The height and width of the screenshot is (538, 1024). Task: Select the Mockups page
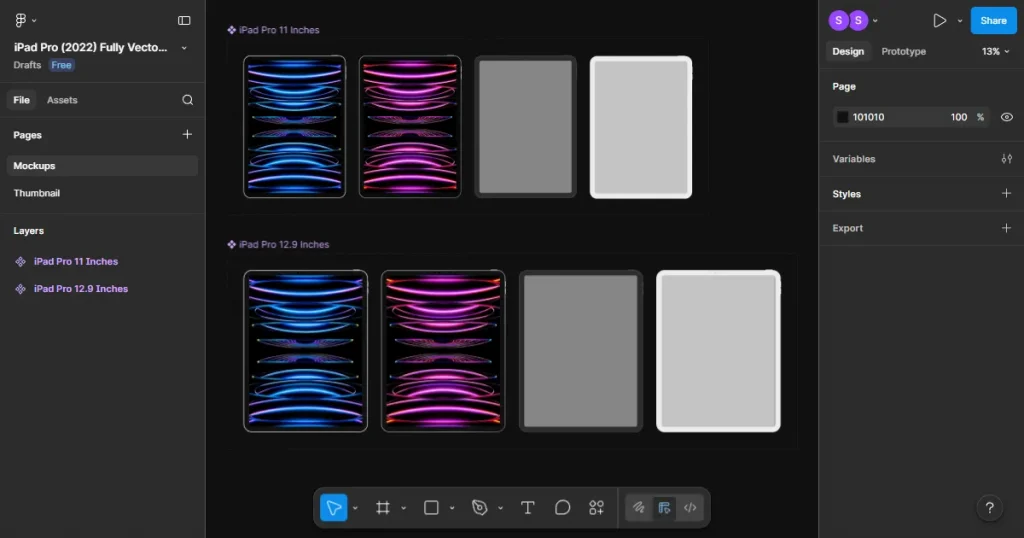102,166
